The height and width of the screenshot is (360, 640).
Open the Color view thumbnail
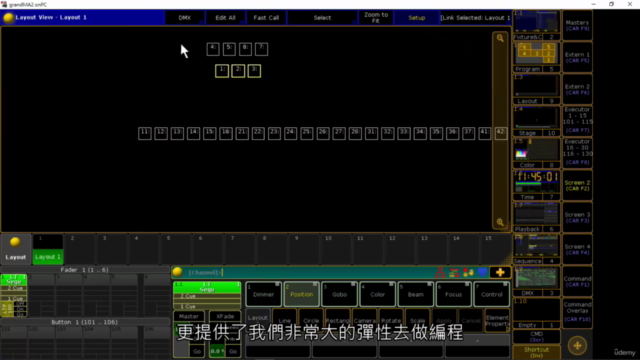(x=536, y=153)
